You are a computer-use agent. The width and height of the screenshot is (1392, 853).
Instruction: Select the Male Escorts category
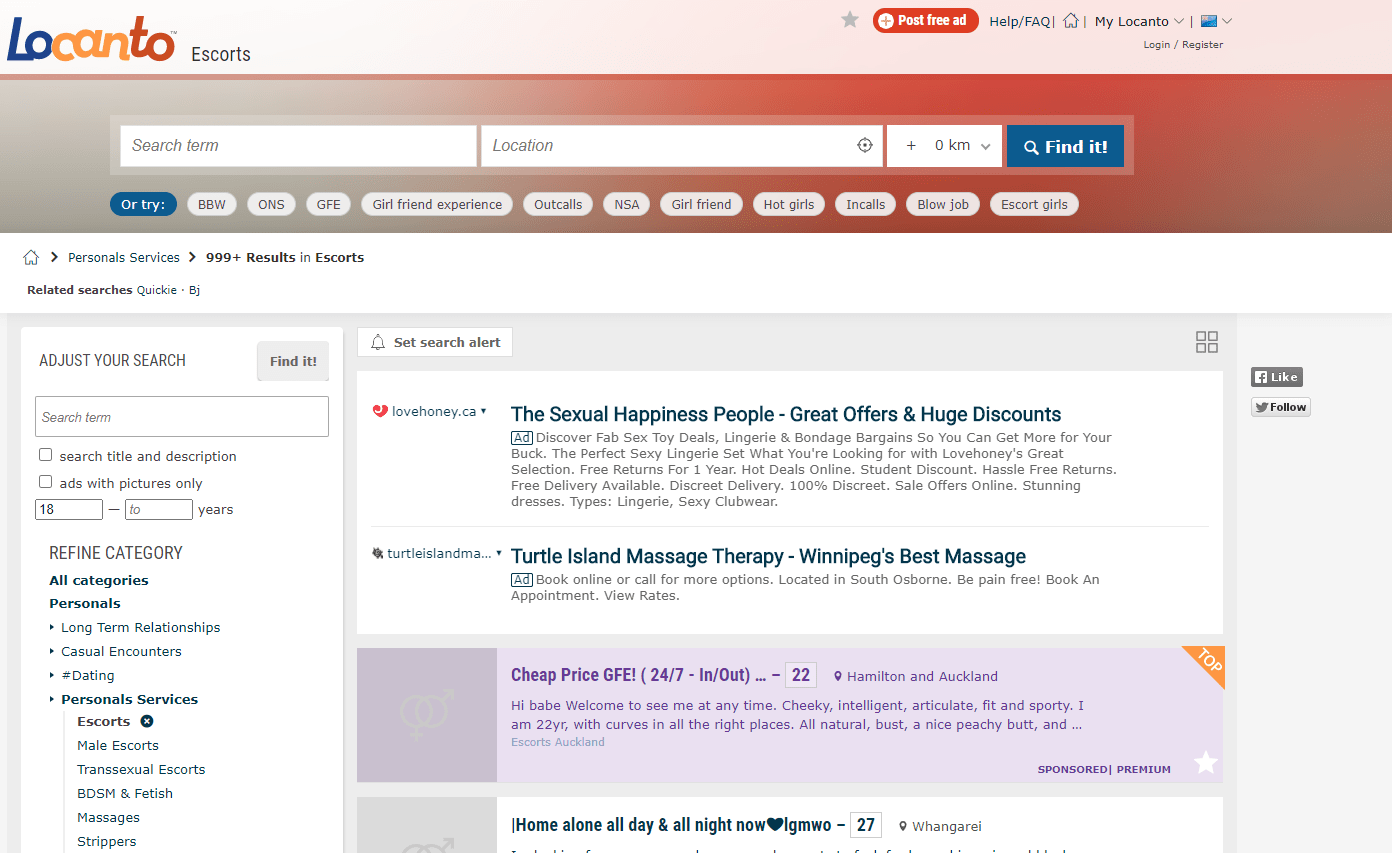[x=118, y=745]
